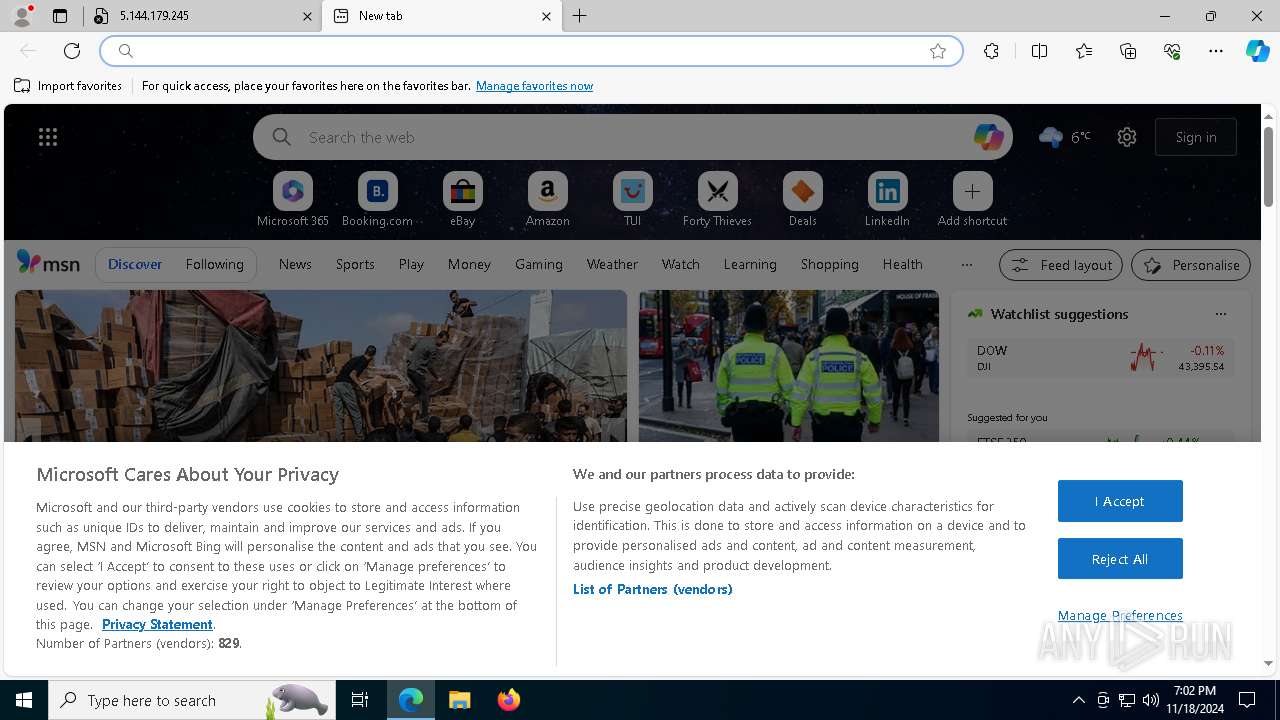Open the Microsoft 365 shortcut

[292, 199]
